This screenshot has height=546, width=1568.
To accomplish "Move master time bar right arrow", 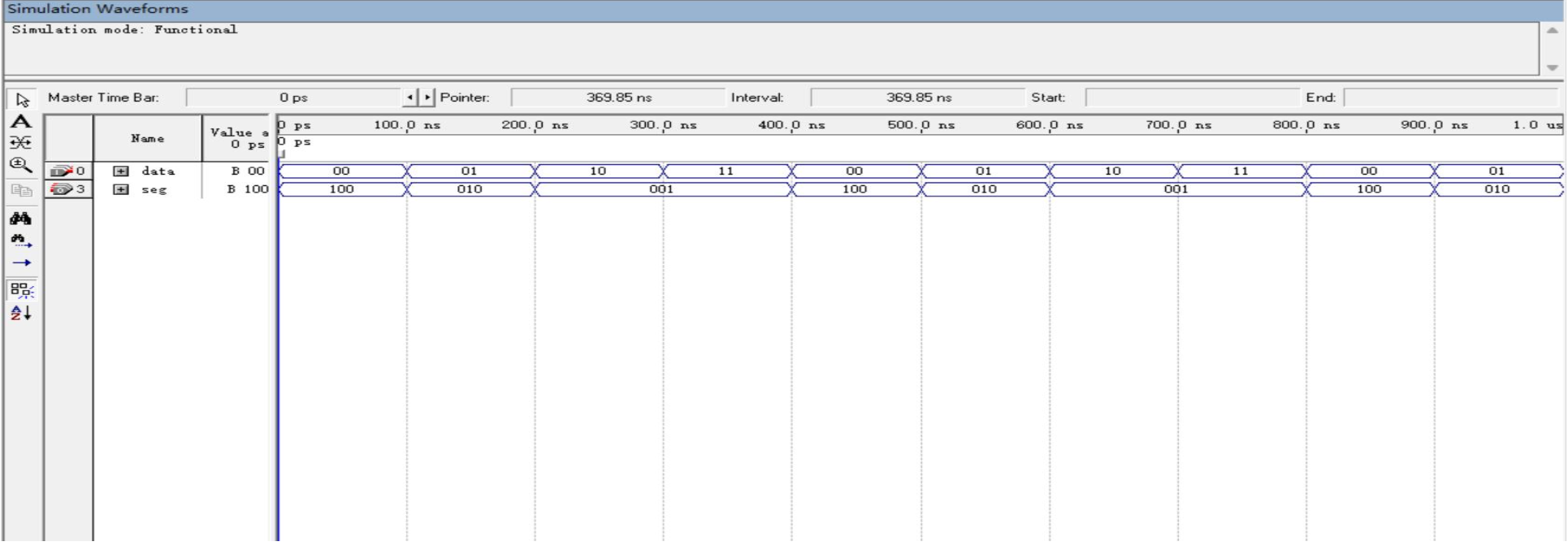I will point(427,97).
